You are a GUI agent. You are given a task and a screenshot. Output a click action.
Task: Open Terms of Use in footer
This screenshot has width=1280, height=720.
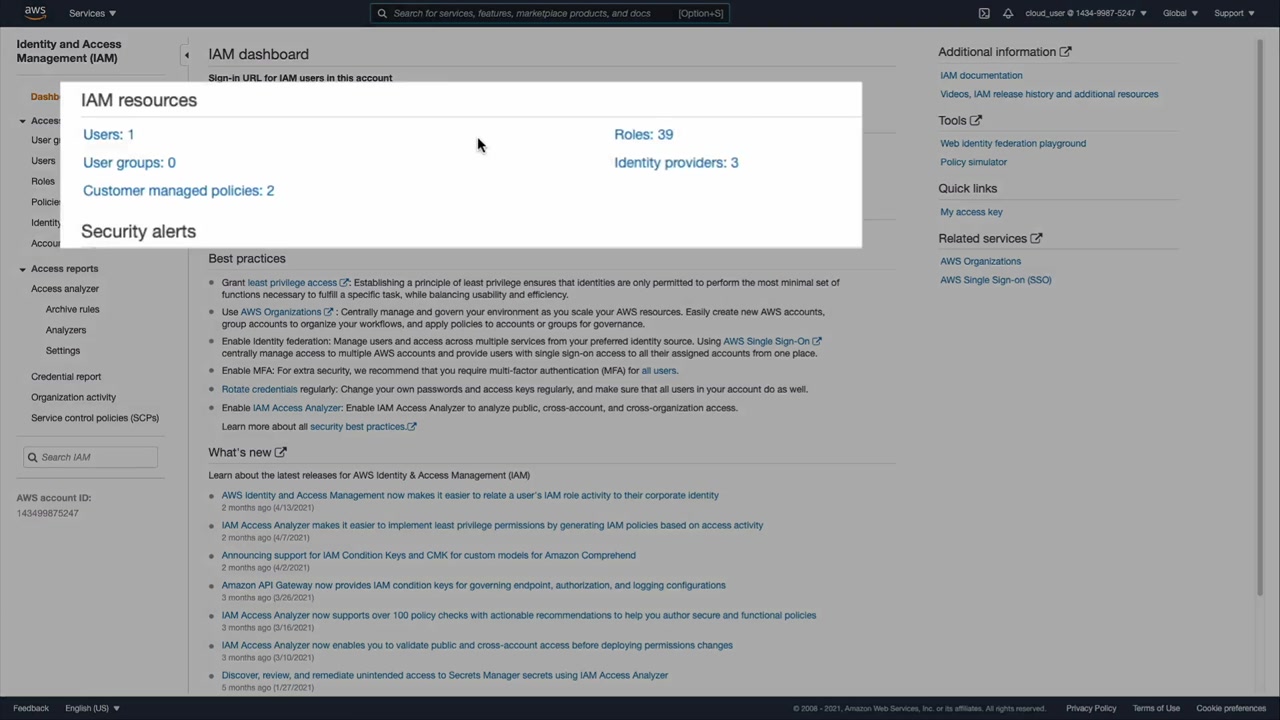pos(1156,708)
